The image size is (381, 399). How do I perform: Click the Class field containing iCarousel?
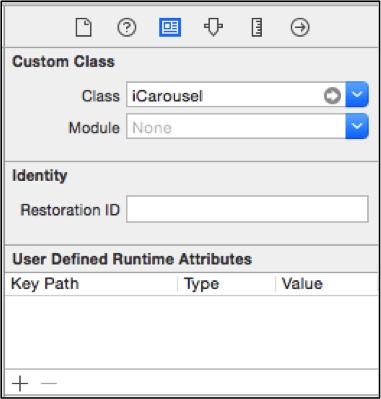click(236, 95)
